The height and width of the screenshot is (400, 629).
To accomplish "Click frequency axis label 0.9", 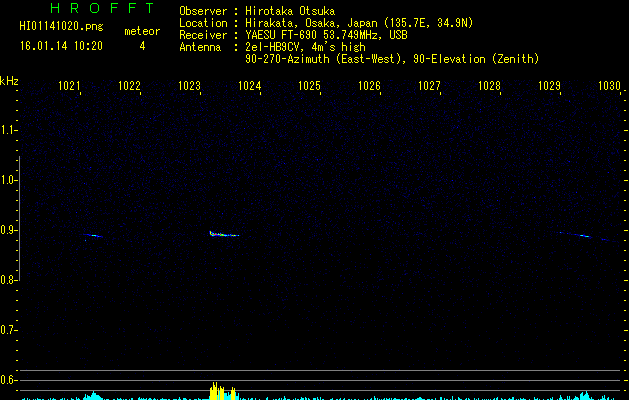I will pyautogui.click(x=8, y=230).
